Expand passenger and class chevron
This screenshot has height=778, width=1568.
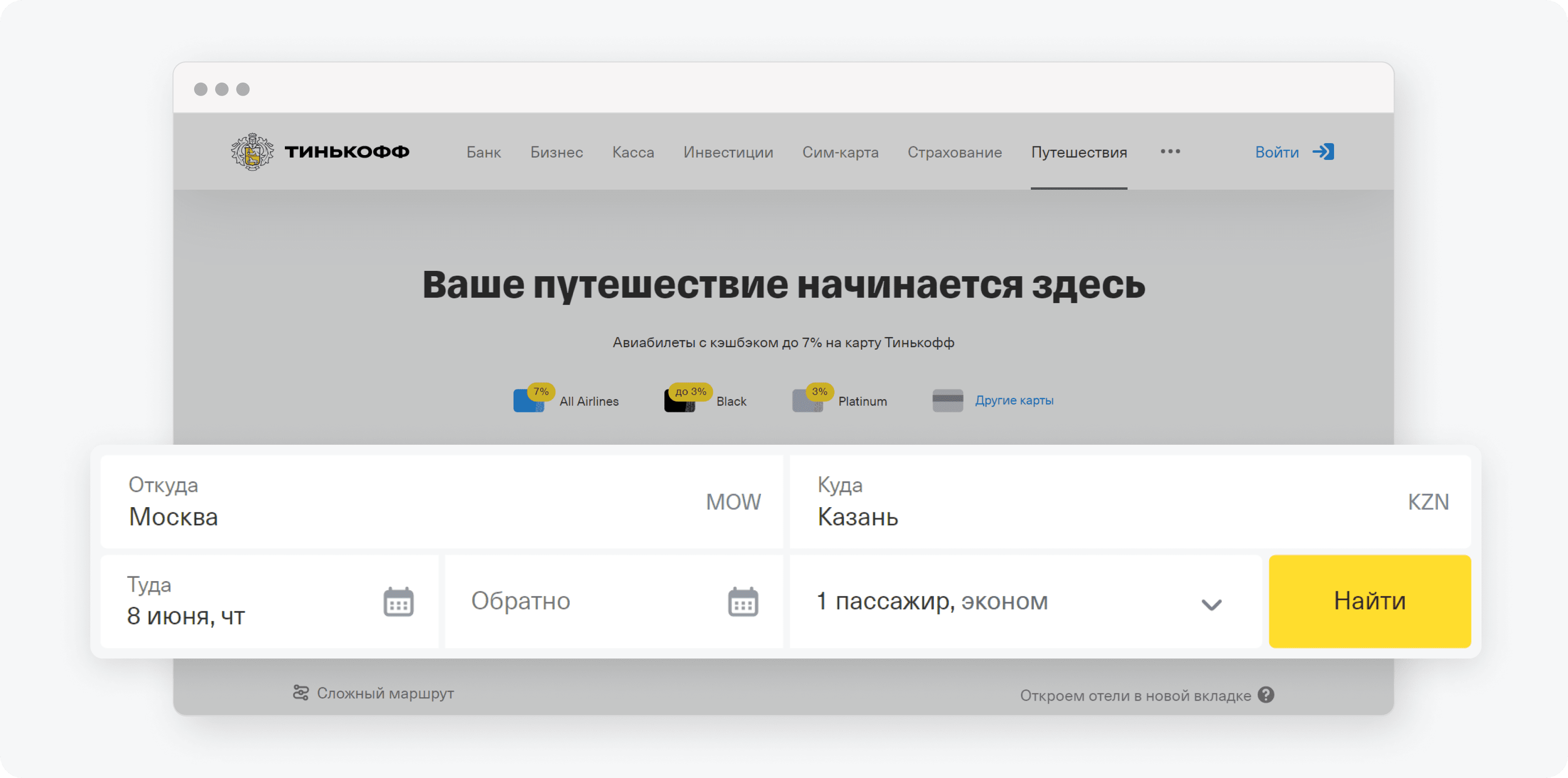[1211, 604]
